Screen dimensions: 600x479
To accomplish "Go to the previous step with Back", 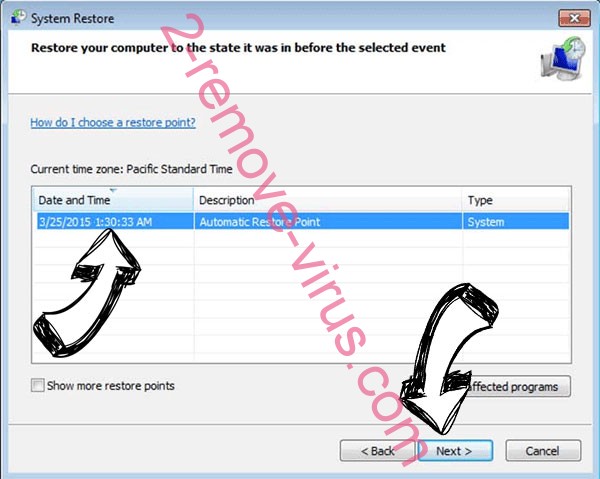I will 377,451.
